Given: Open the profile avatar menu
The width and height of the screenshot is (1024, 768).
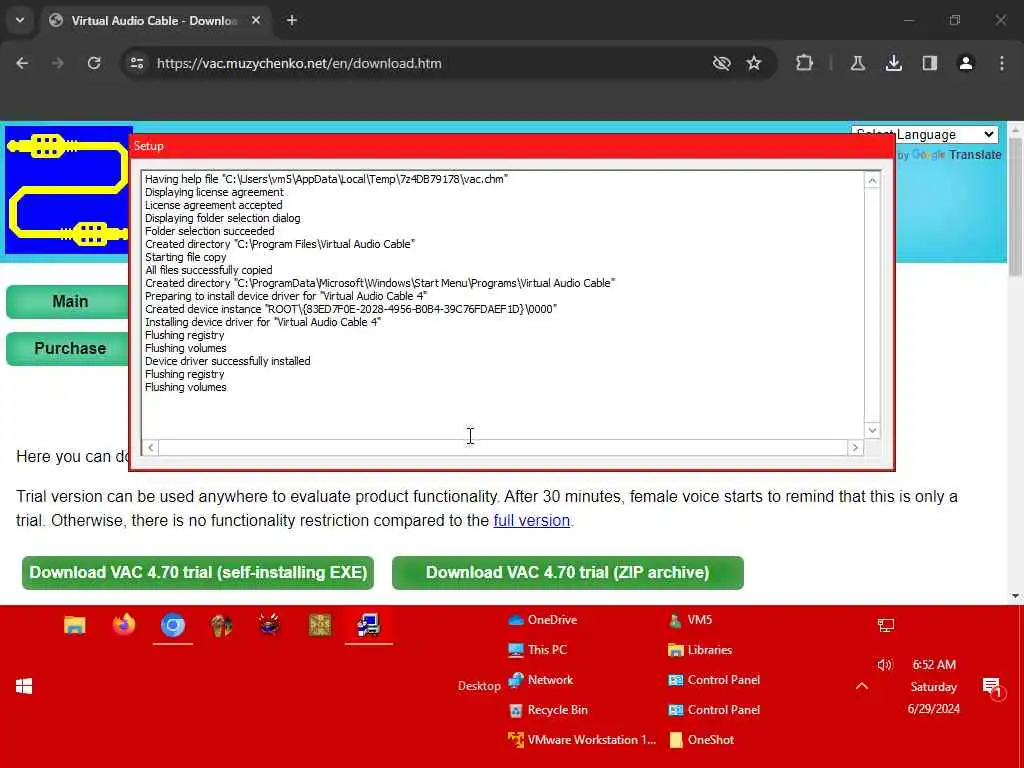Looking at the screenshot, I should click(965, 63).
